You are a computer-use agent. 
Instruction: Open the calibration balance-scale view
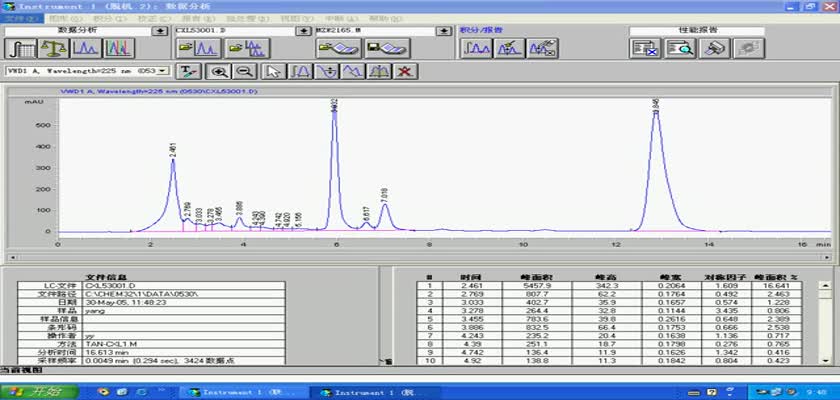click(x=54, y=49)
